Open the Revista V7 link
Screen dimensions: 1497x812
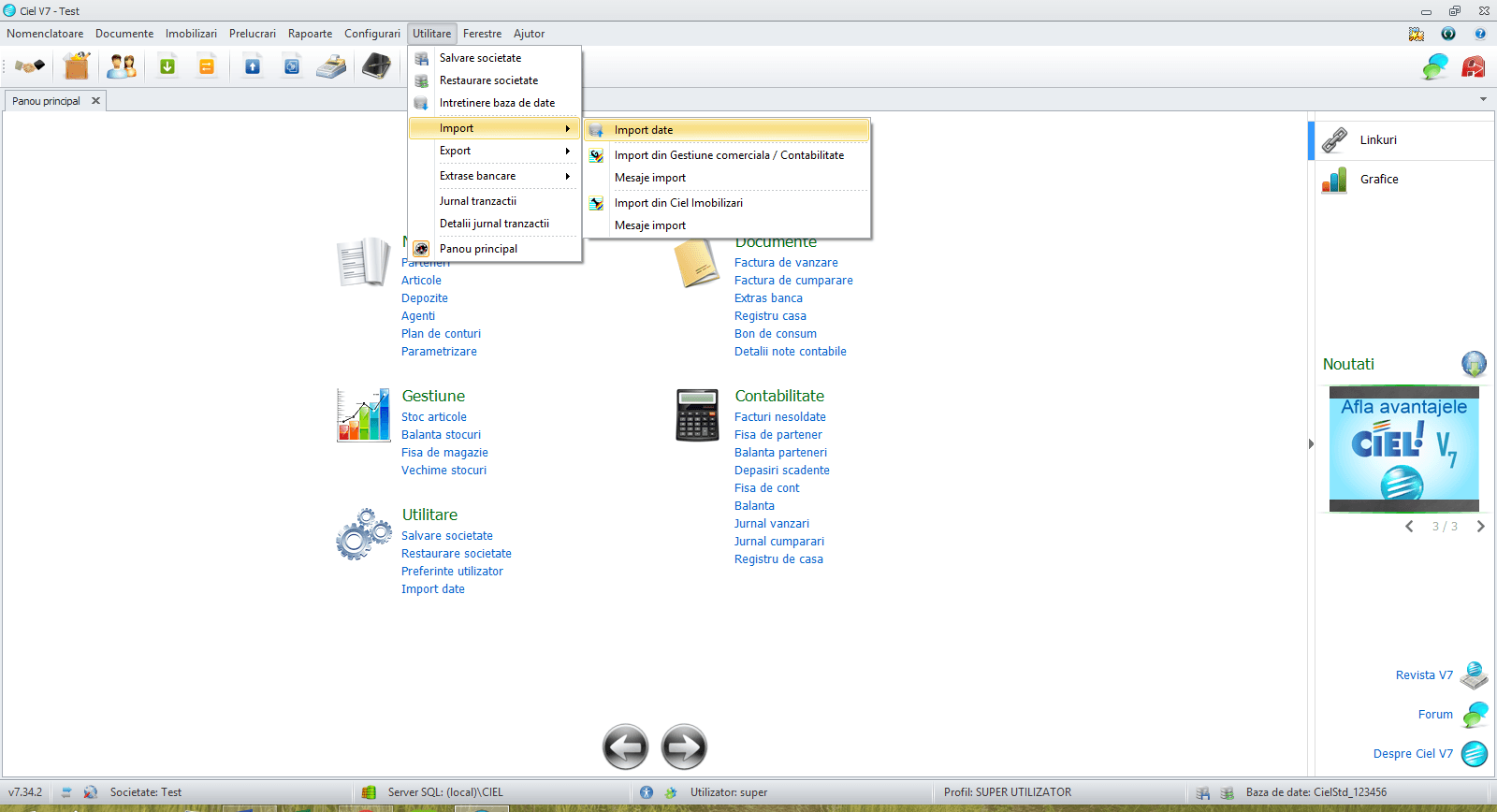(1424, 675)
